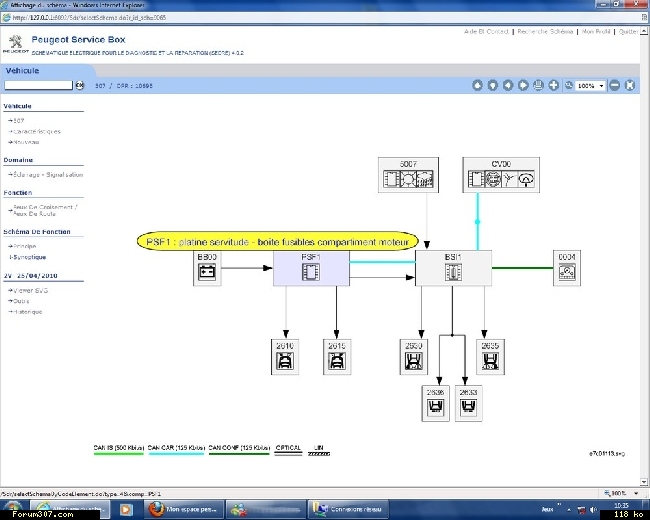Click the Nouveau sidebar link

(24, 142)
